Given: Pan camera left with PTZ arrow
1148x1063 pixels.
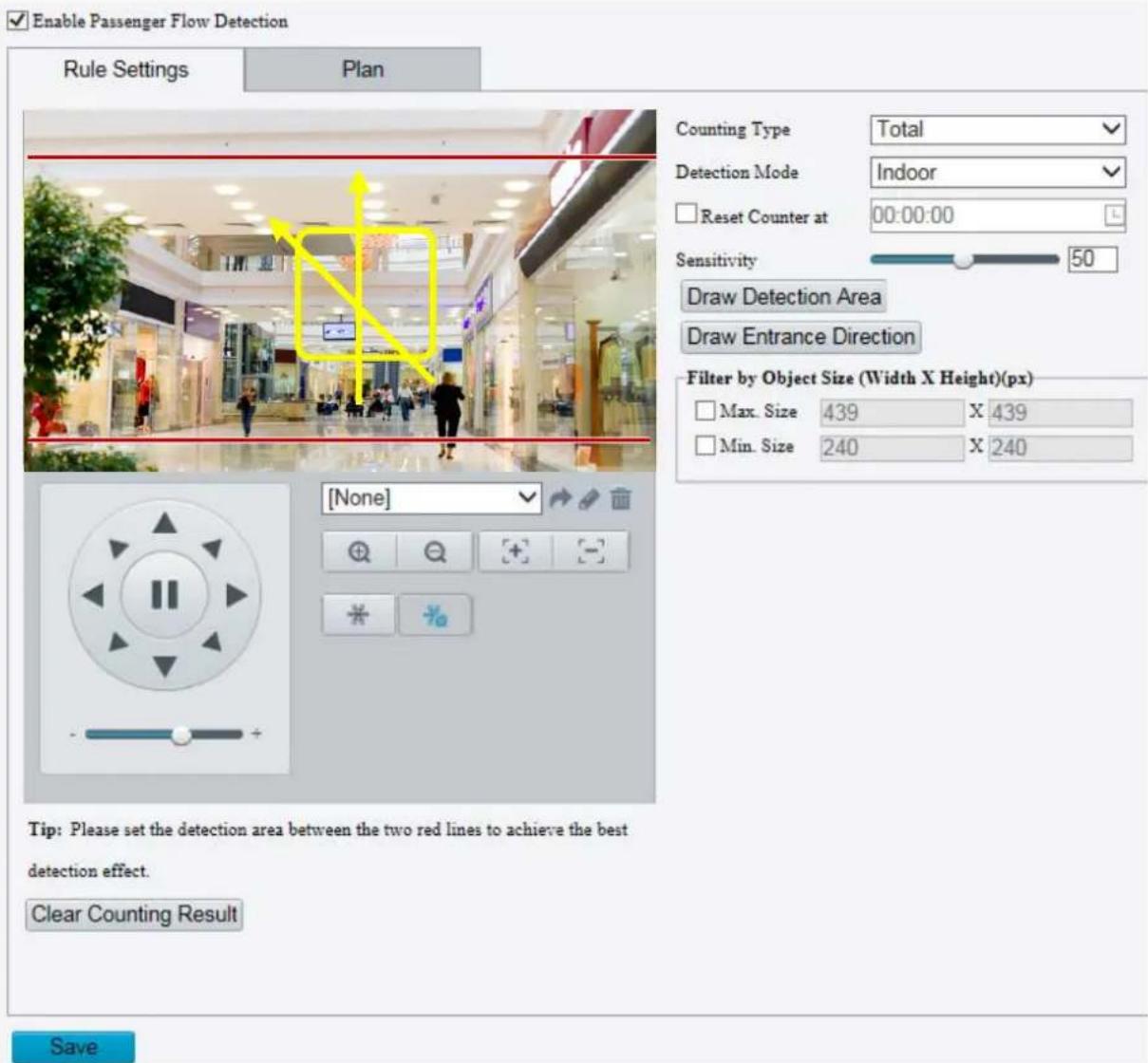Looking at the screenshot, I should [x=93, y=596].
